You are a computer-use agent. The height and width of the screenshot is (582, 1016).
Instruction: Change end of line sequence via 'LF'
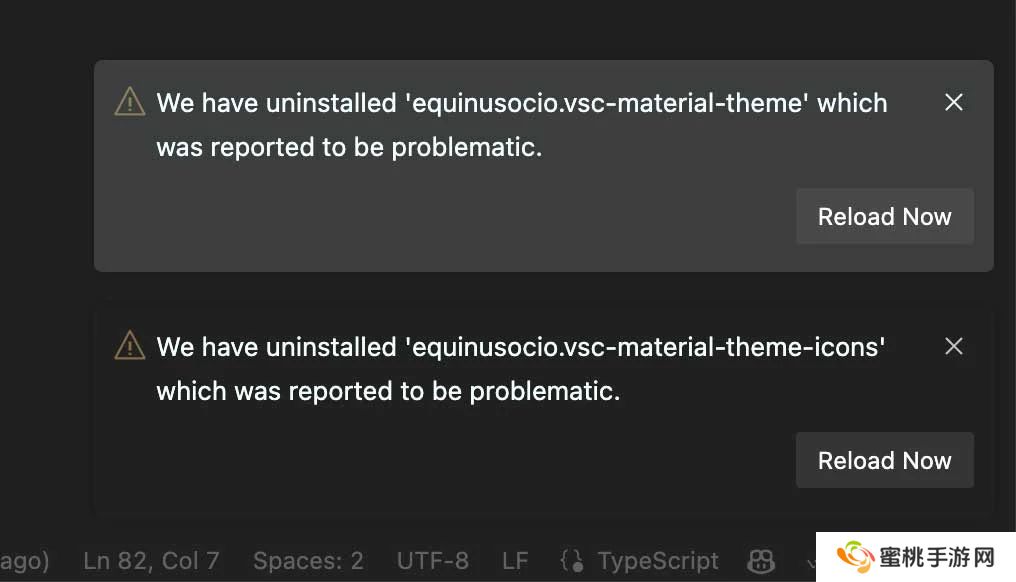(515, 561)
